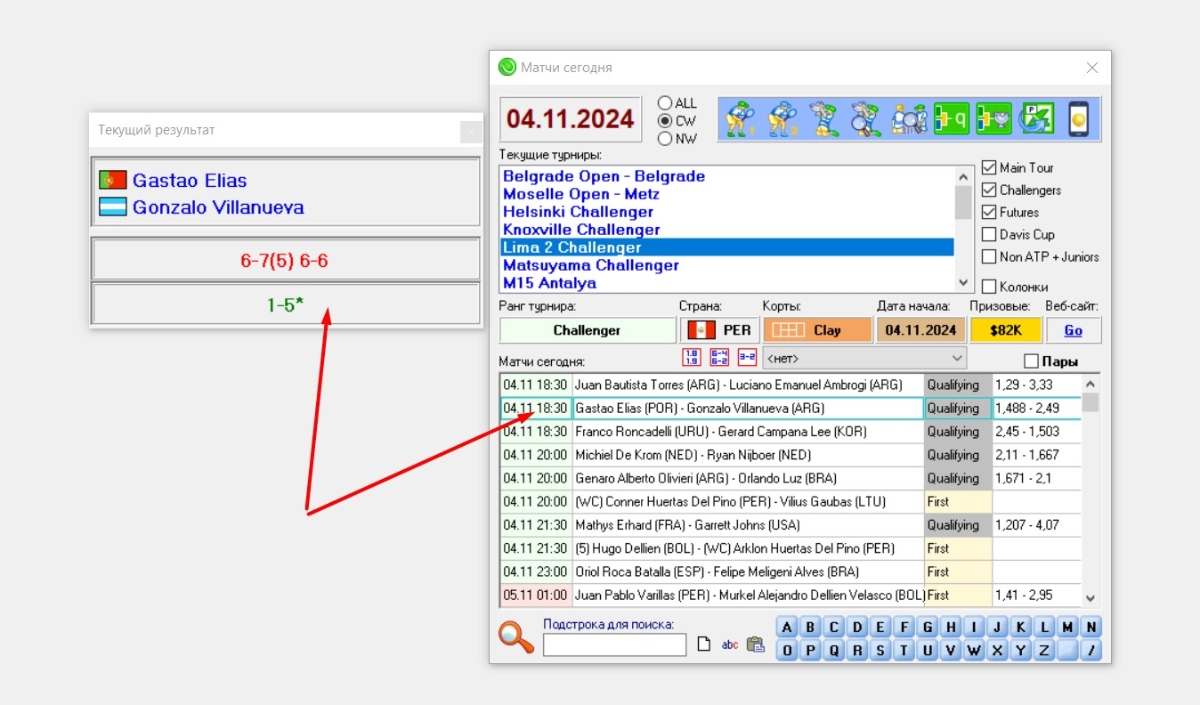Image resolution: width=1200 pixels, height=705 pixels.
Task: Click the orange magnifying glass search icon
Action: click(516, 638)
